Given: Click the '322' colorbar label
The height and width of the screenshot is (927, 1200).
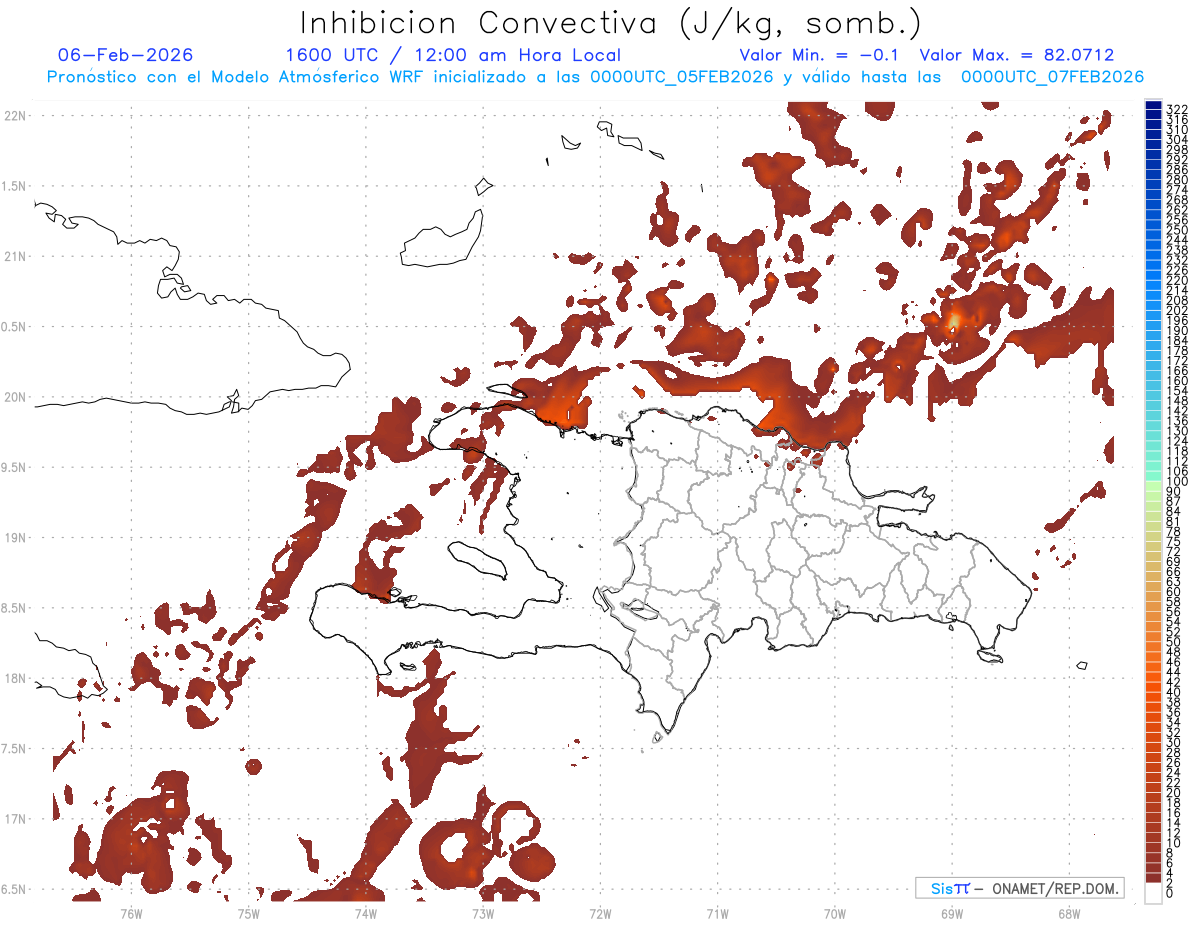Looking at the screenshot, I should tap(1177, 109).
